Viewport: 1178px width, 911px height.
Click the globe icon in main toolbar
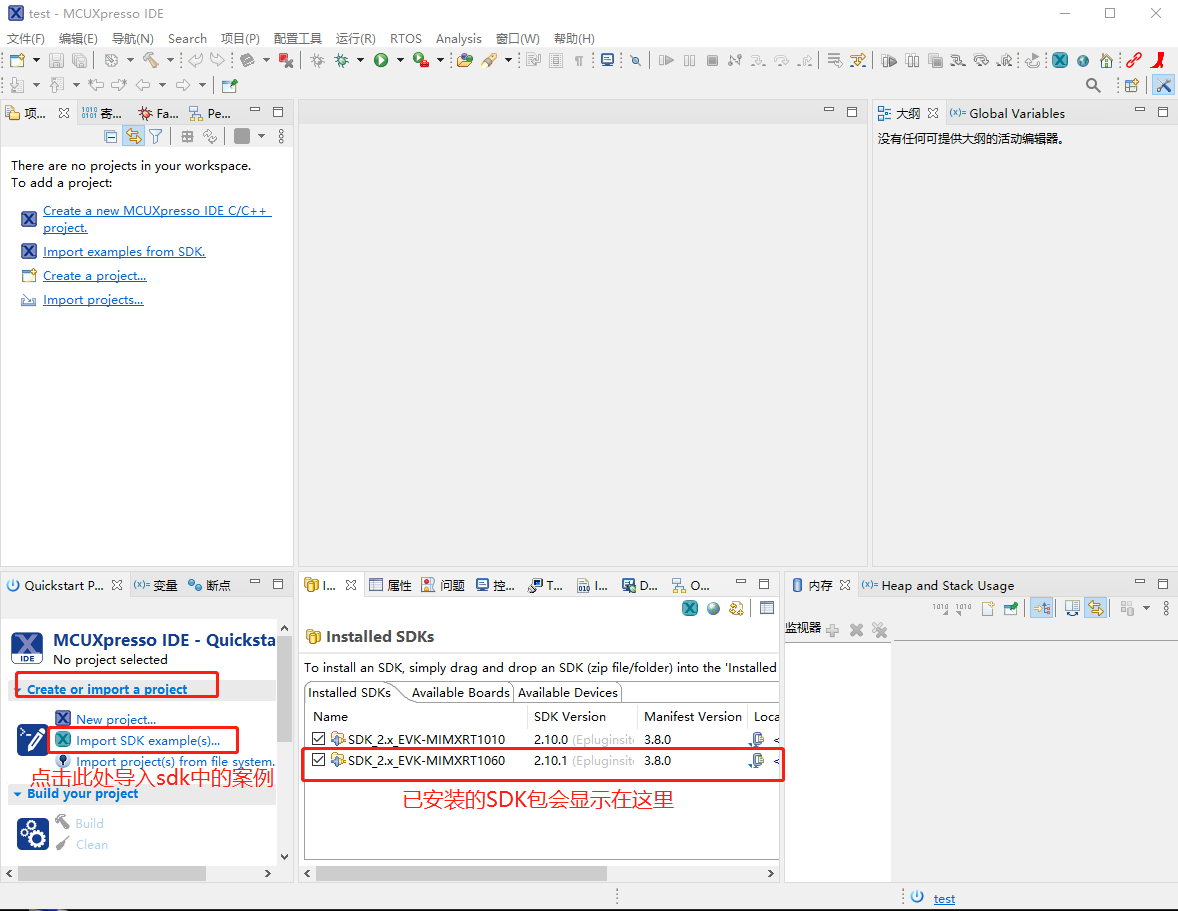1083,60
